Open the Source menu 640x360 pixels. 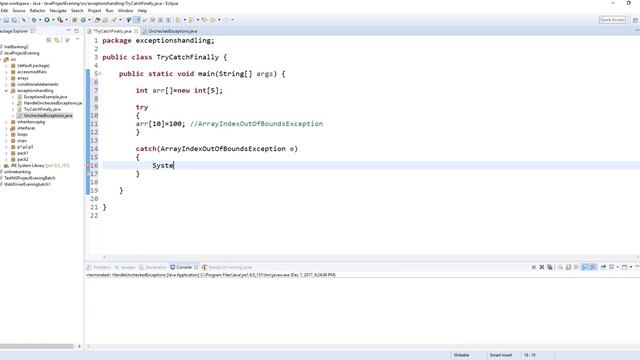19,11
